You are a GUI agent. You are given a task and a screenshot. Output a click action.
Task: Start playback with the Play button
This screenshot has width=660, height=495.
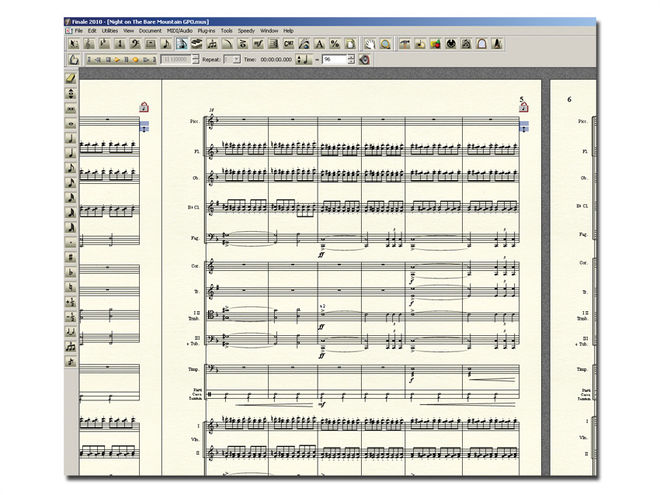click(x=117, y=60)
